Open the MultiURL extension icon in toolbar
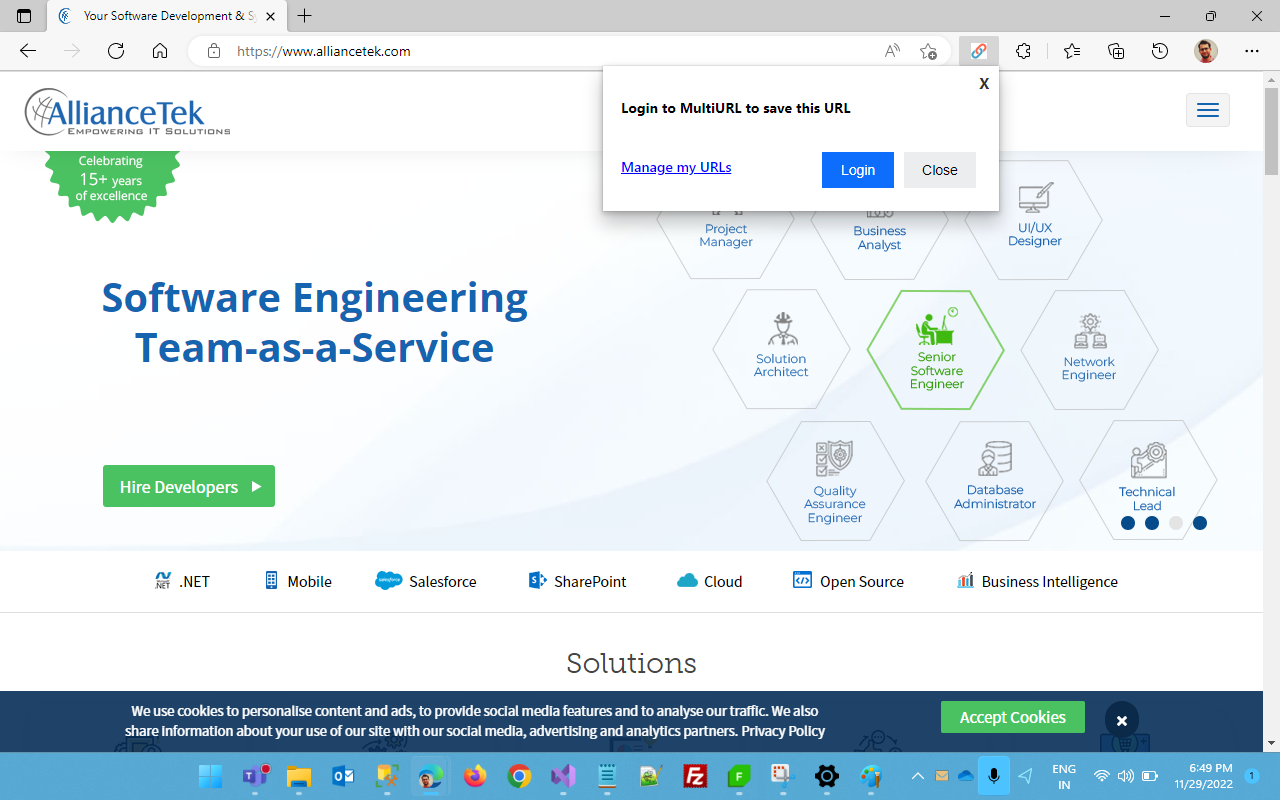Viewport: 1280px width, 800px height. (x=978, y=50)
